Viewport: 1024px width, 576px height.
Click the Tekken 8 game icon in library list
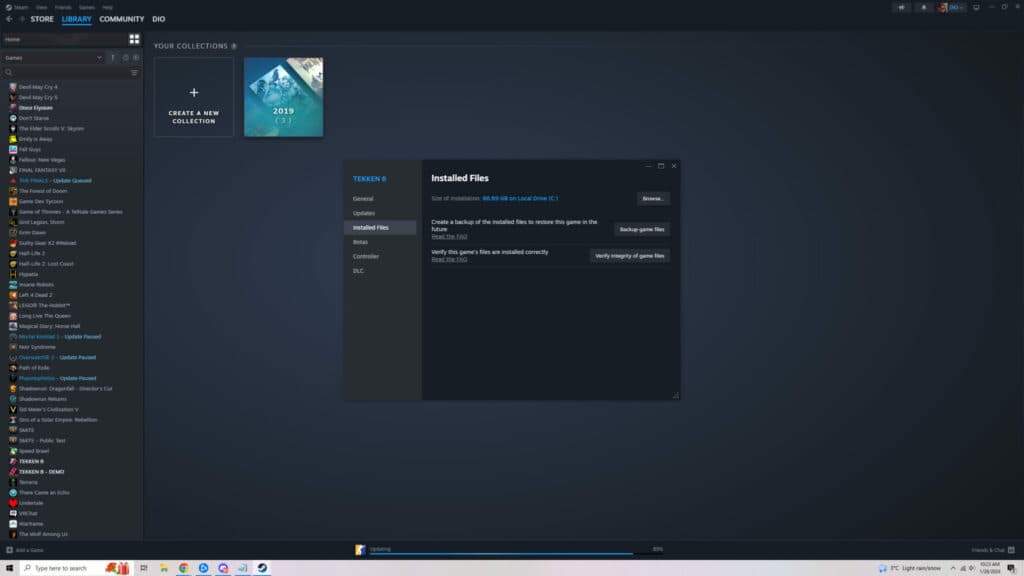[13, 461]
